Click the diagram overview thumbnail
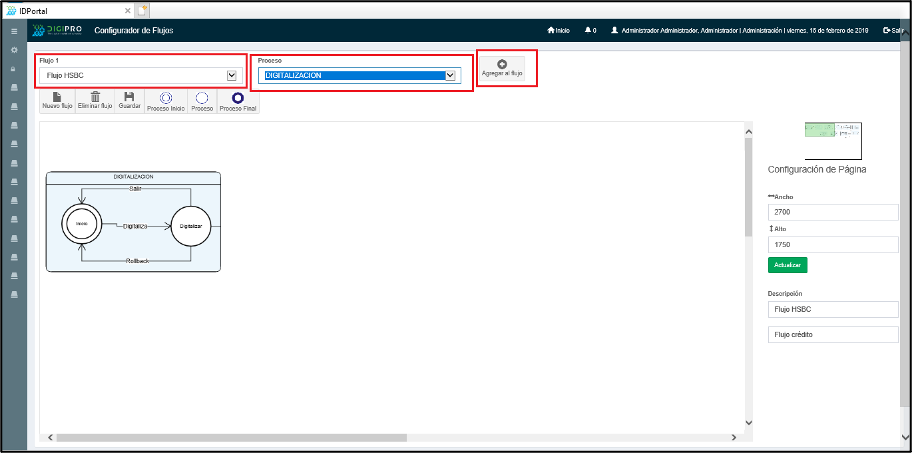Viewport: 912px width, 454px height. 833,139
